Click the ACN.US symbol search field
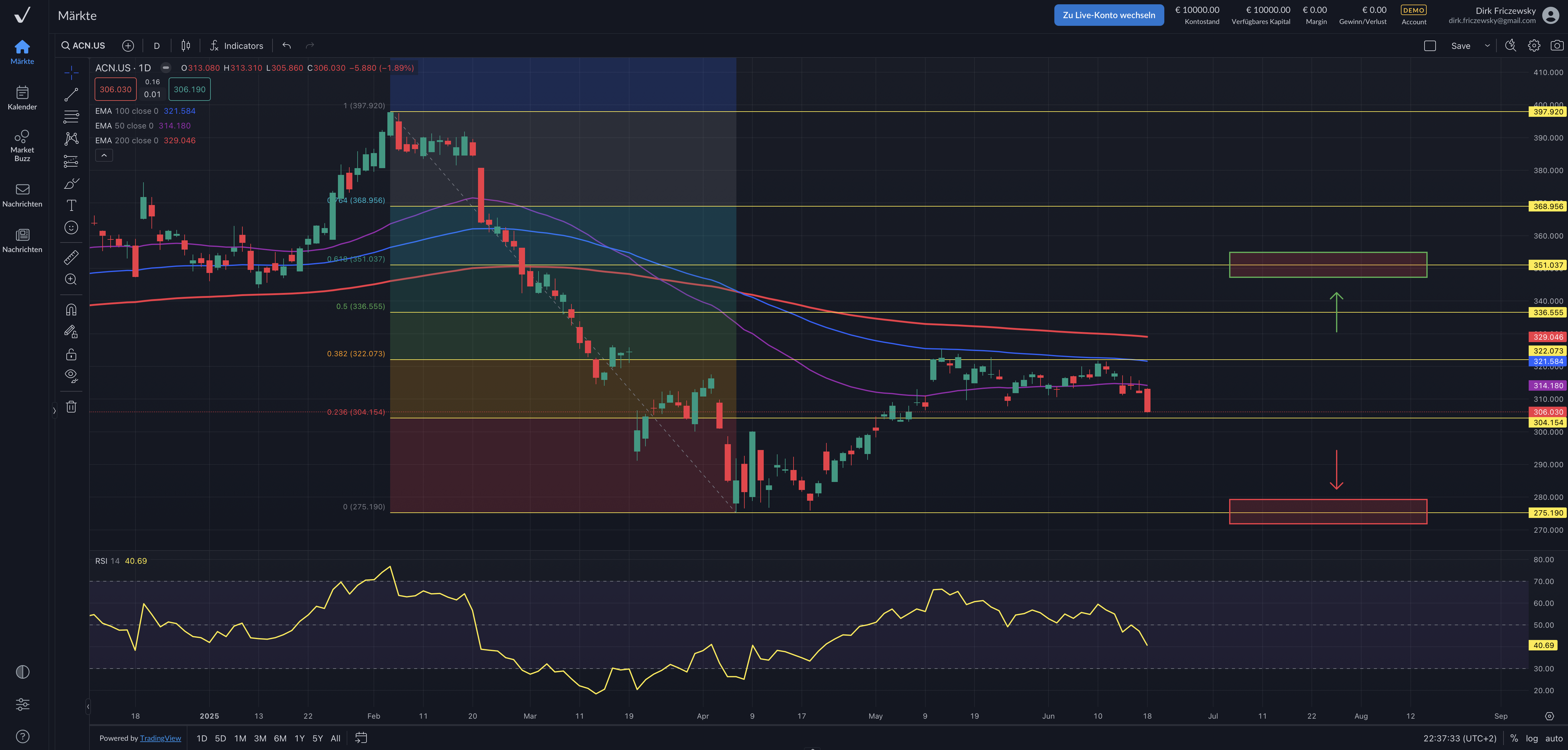The height and width of the screenshot is (750, 1568). click(x=83, y=46)
